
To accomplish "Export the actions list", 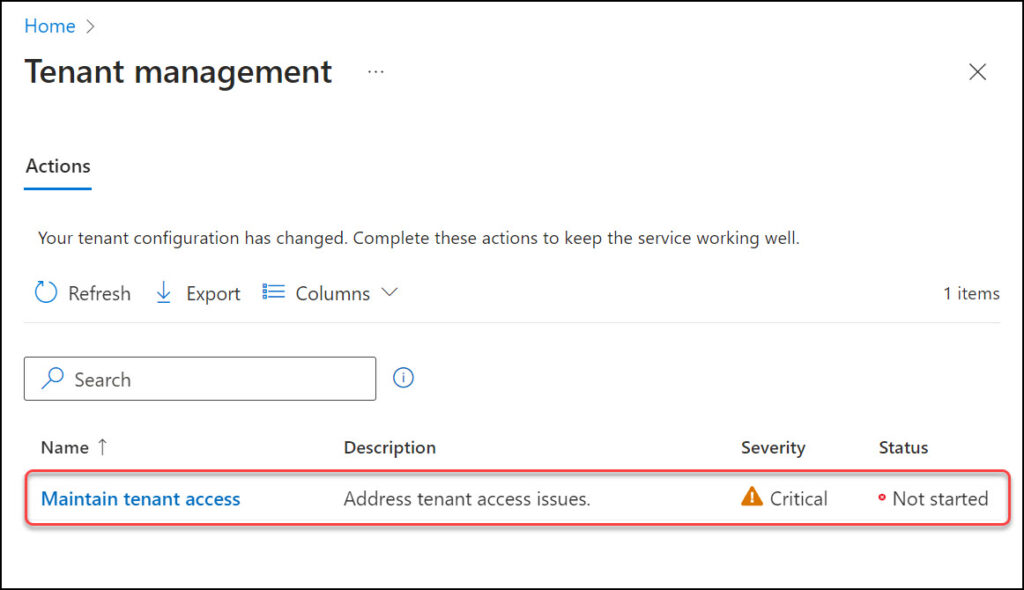I will coord(198,293).
